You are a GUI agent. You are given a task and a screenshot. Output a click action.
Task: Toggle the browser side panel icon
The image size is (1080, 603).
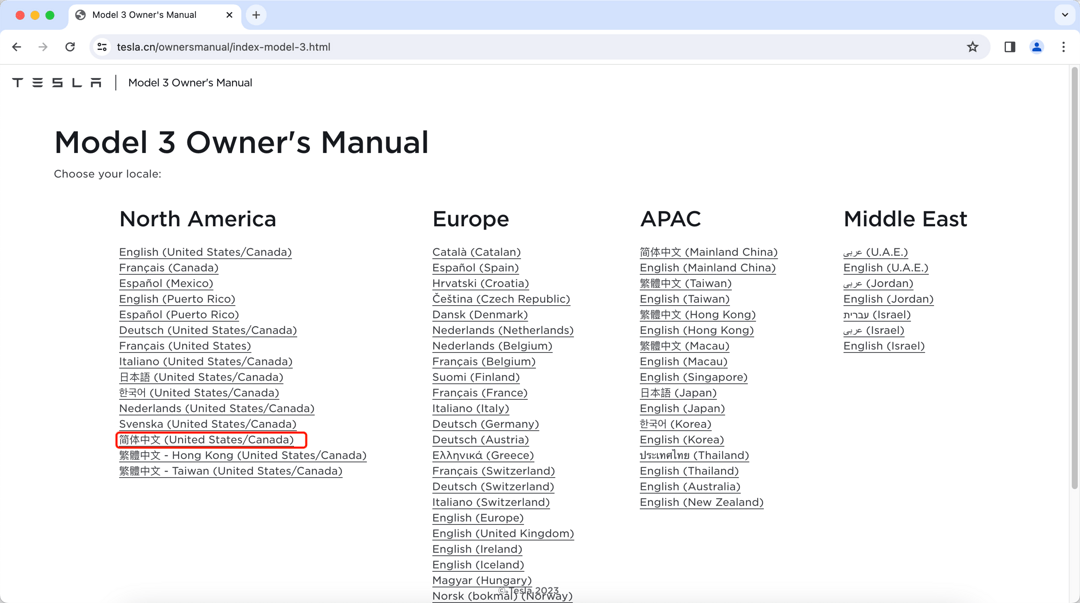[x=1010, y=47]
